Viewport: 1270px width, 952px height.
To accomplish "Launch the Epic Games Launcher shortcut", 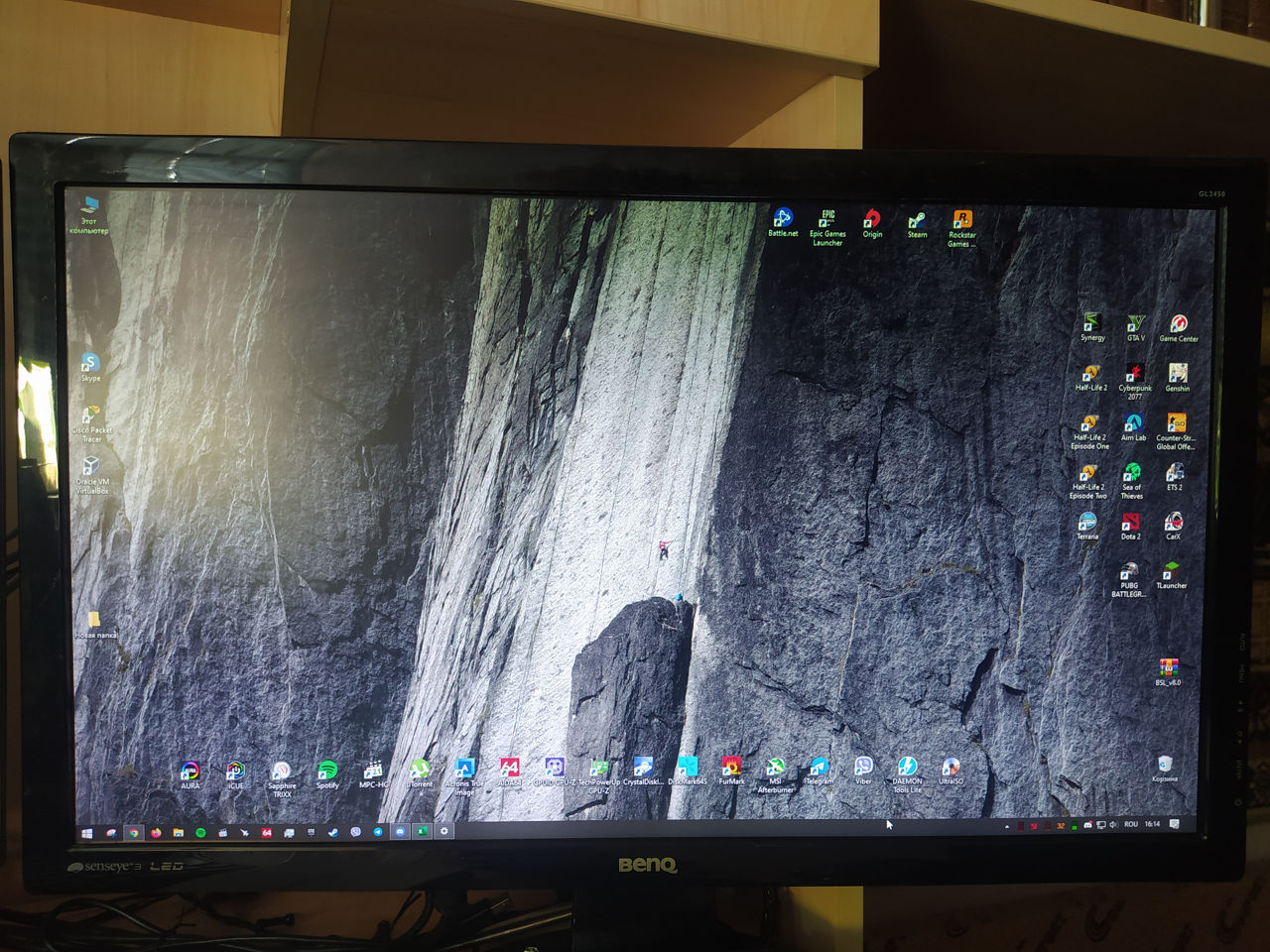I will tap(827, 227).
